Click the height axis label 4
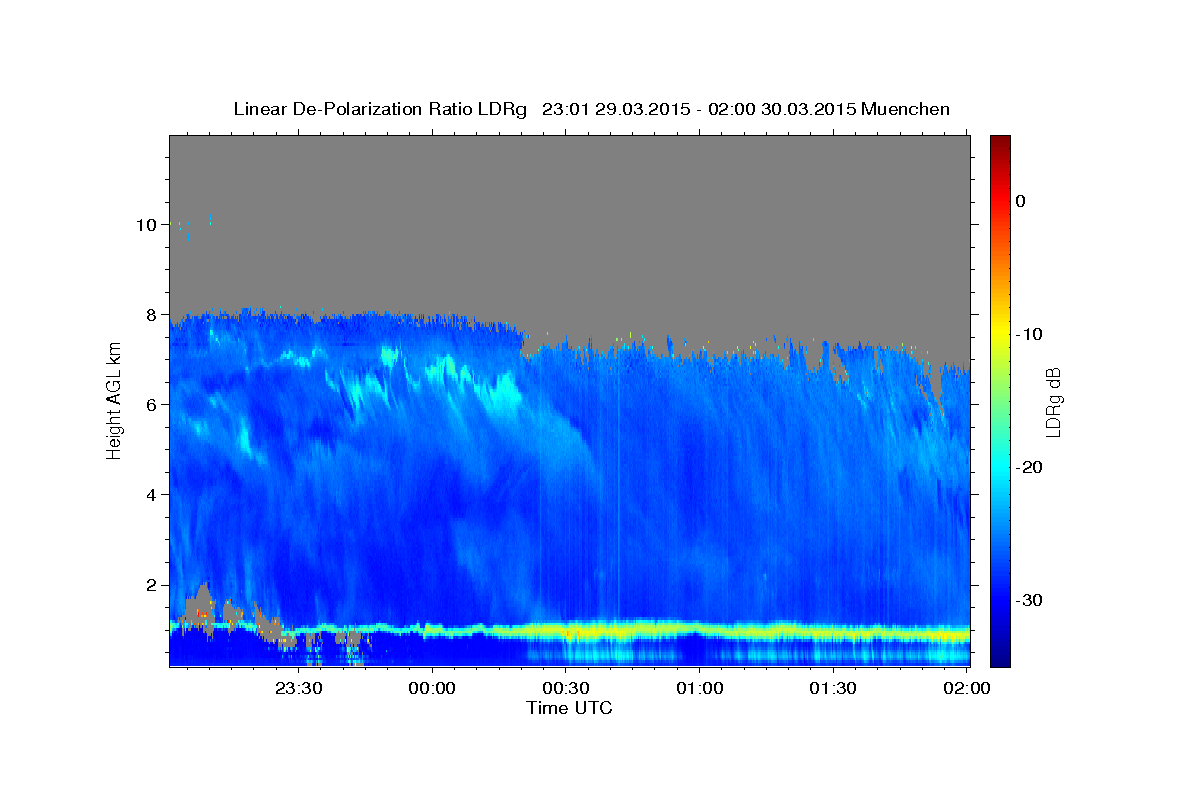 pyautogui.click(x=152, y=495)
